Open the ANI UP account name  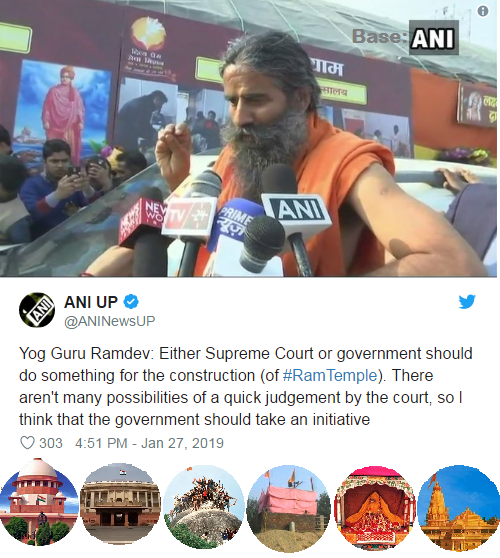[91, 302]
